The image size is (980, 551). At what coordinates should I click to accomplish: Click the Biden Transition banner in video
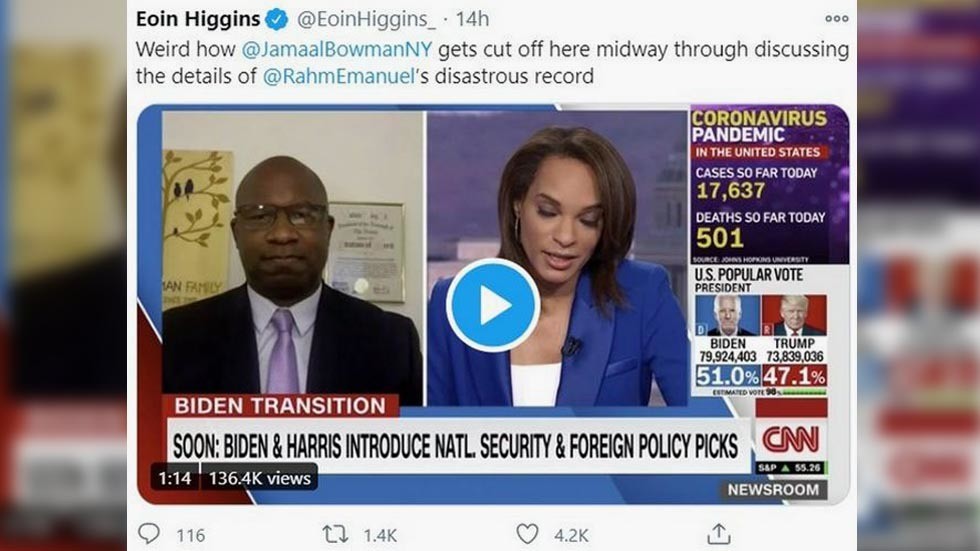(280, 406)
